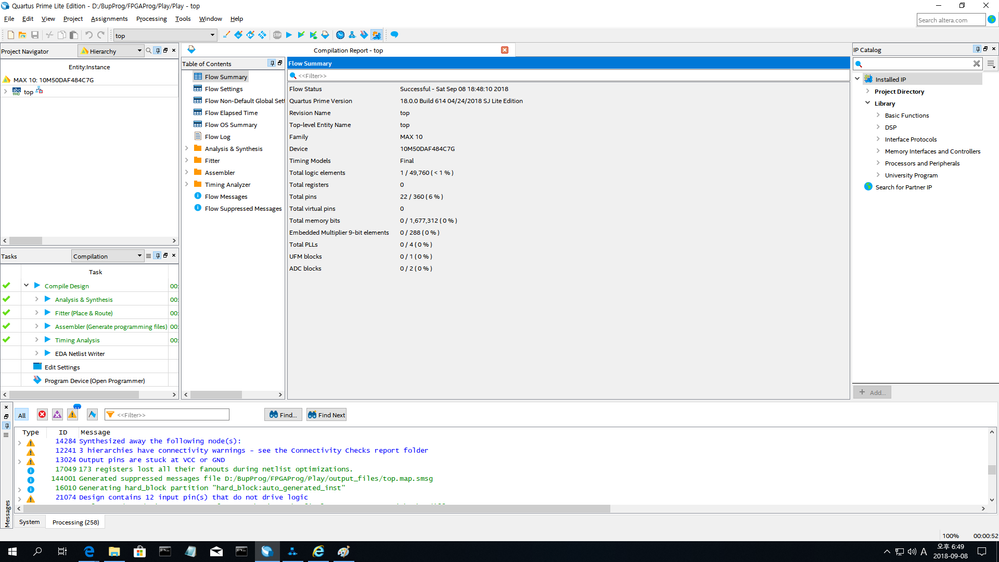Click the Edit Settings task icon

click(37, 367)
